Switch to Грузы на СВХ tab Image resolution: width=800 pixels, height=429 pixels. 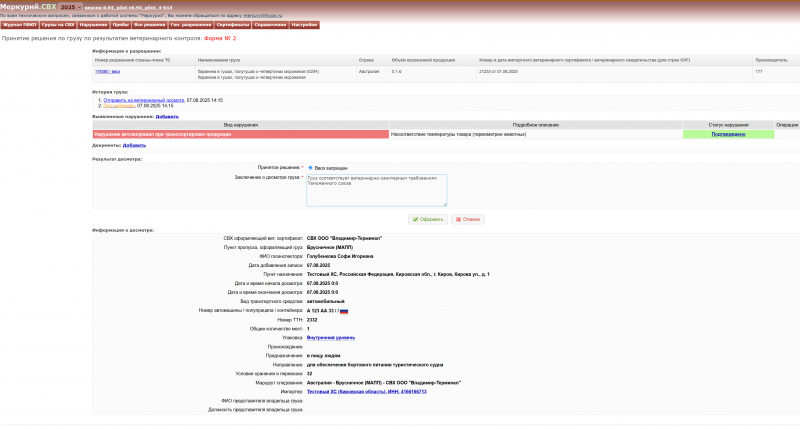tap(58, 24)
